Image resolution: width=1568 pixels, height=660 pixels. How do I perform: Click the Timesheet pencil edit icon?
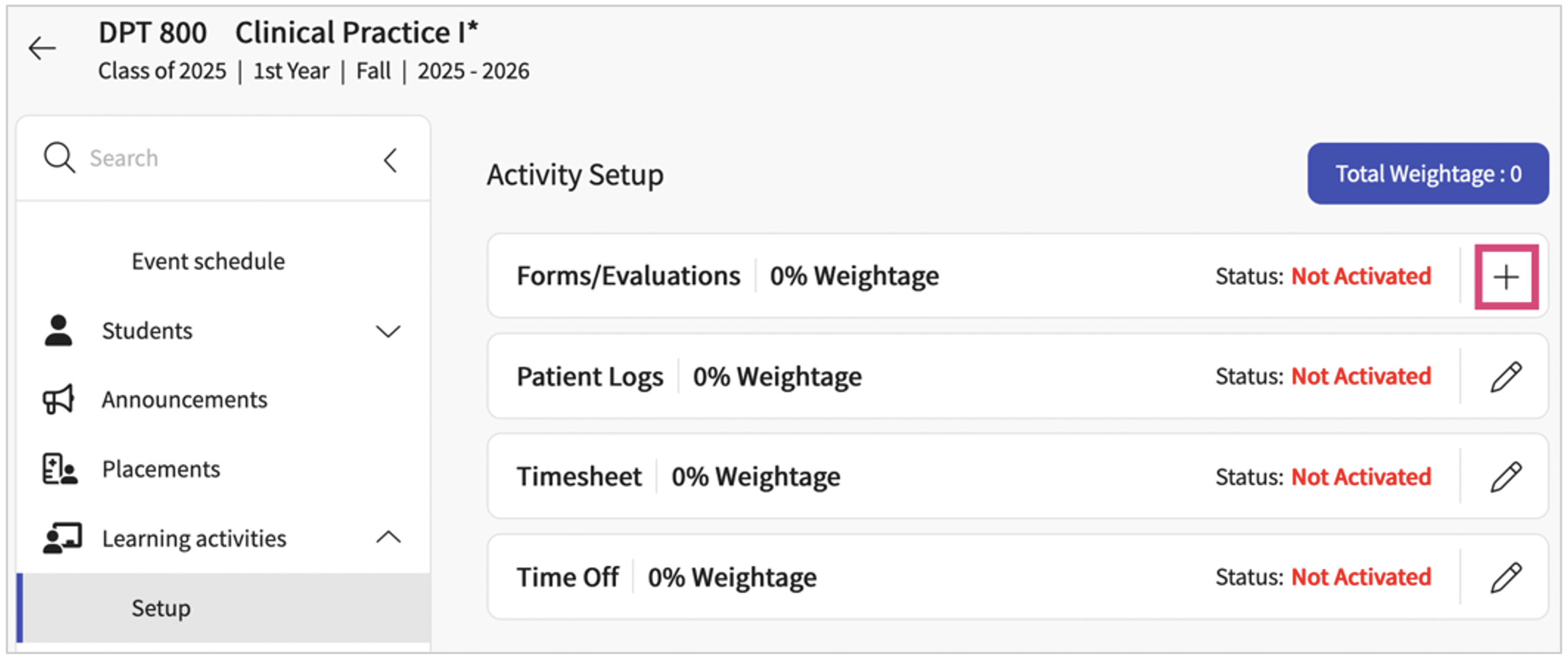1505,477
